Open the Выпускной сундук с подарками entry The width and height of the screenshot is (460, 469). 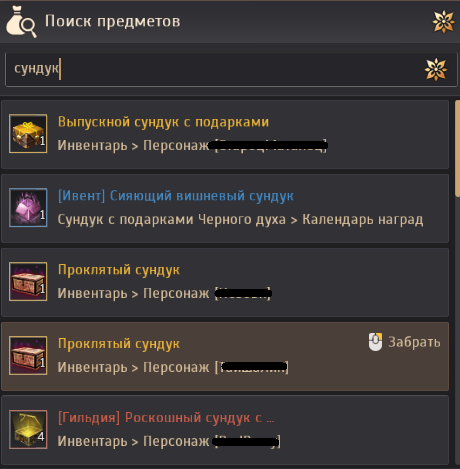225,134
